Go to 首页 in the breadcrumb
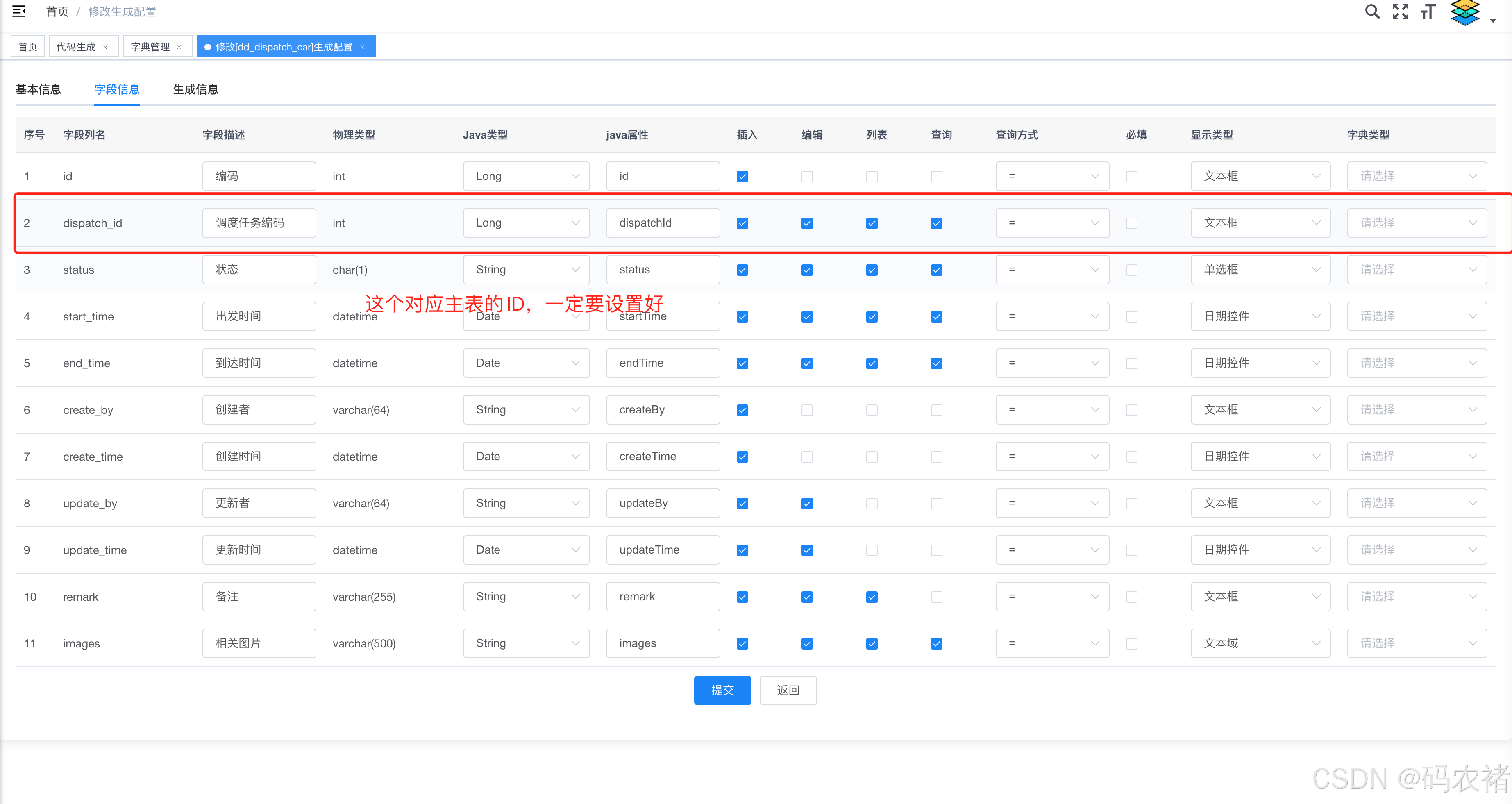This screenshot has width=1512, height=804. pyautogui.click(x=57, y=11)
